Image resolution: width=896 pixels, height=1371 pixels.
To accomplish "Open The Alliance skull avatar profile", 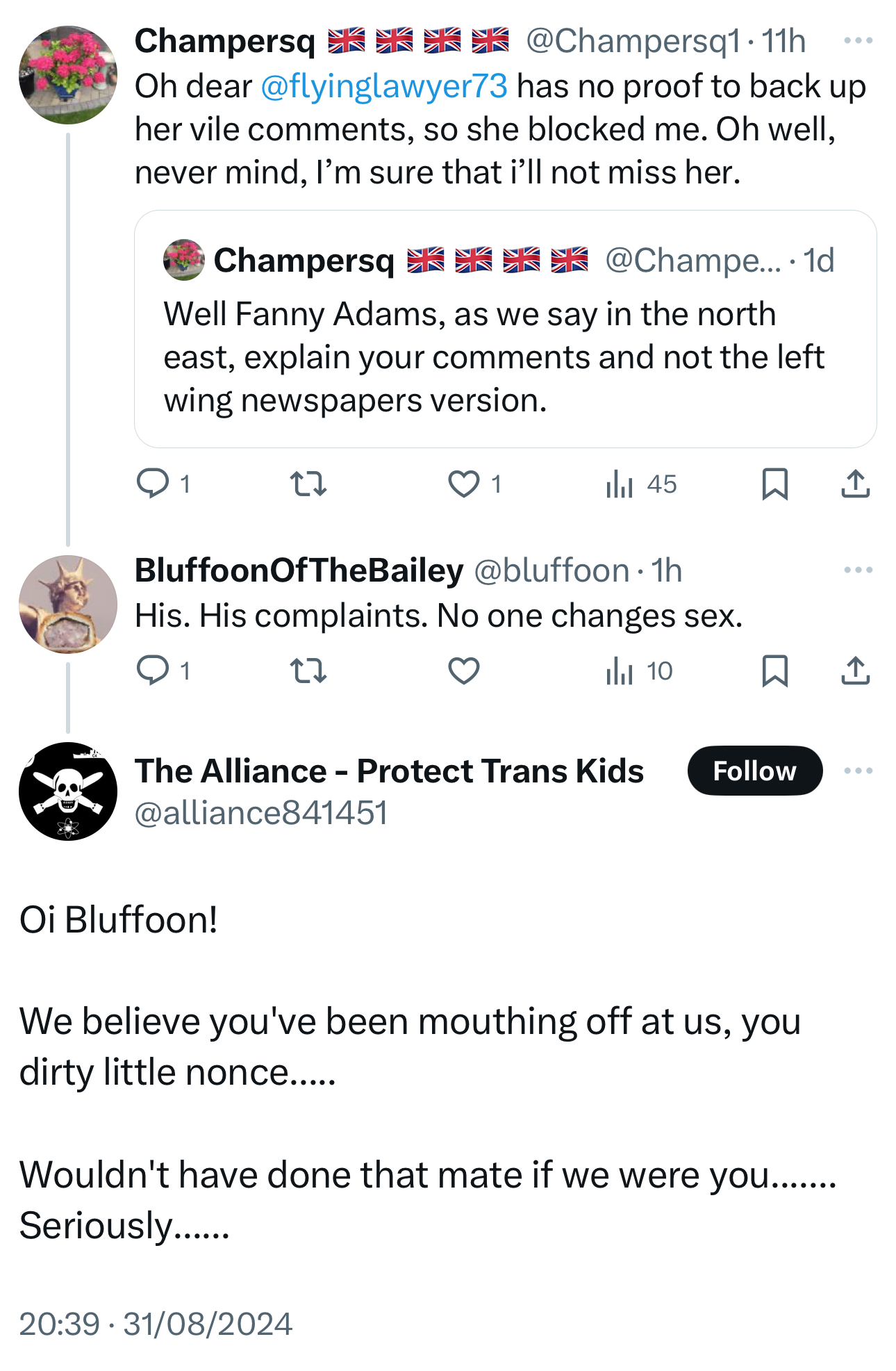I will (x=68, y=791).
